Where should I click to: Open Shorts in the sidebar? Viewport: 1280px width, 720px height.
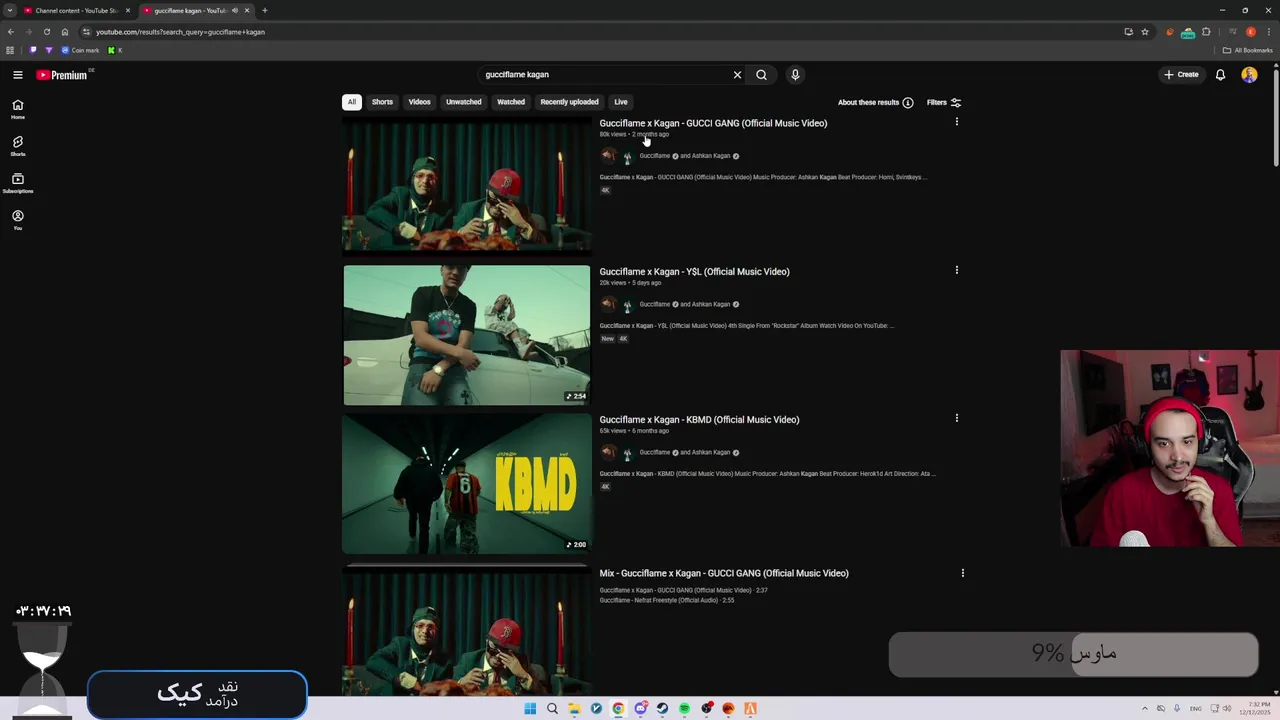(x=18, y=146)
